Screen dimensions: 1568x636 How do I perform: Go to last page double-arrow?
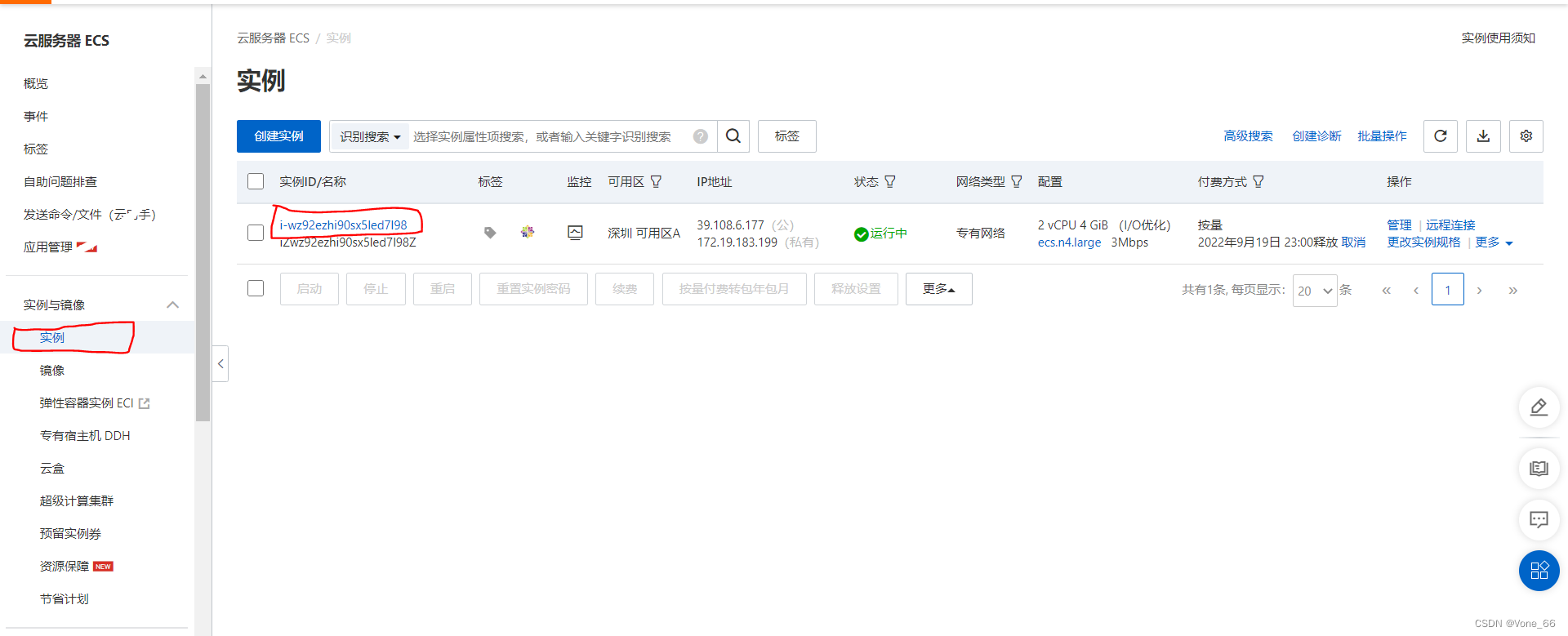pos(1512,290)
